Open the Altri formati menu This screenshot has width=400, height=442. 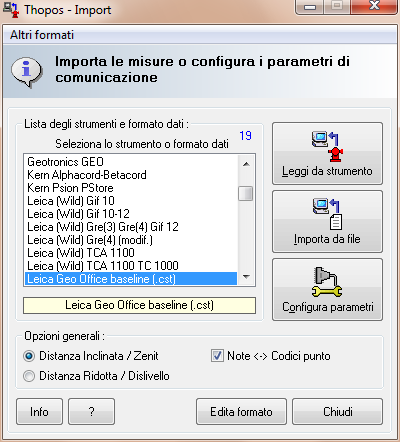click(42, 35)
